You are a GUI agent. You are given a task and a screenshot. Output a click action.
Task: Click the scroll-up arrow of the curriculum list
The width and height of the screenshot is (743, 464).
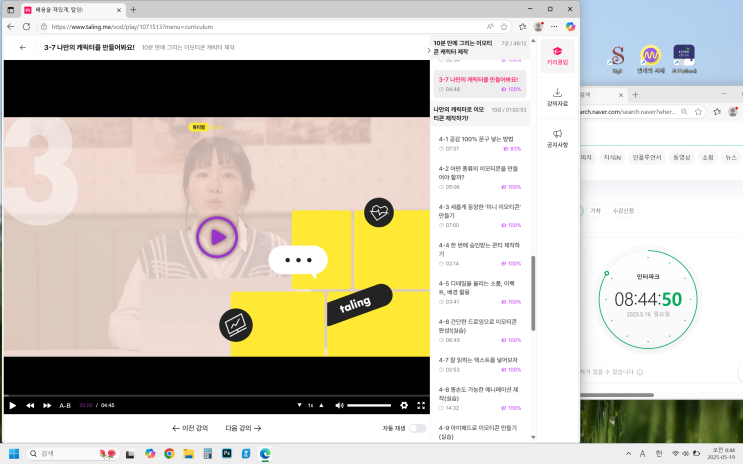click(x=533, y=41)
